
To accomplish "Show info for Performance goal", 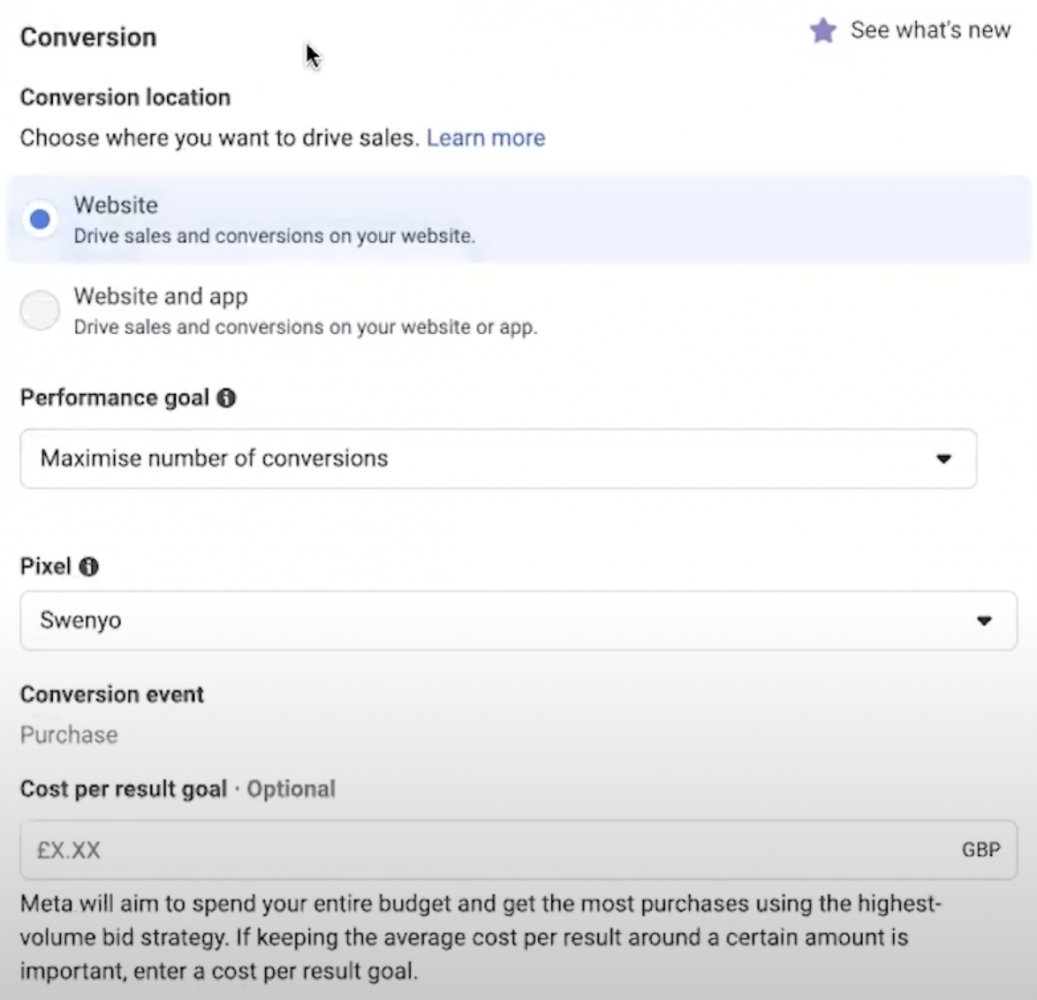I will pos(226,398).
